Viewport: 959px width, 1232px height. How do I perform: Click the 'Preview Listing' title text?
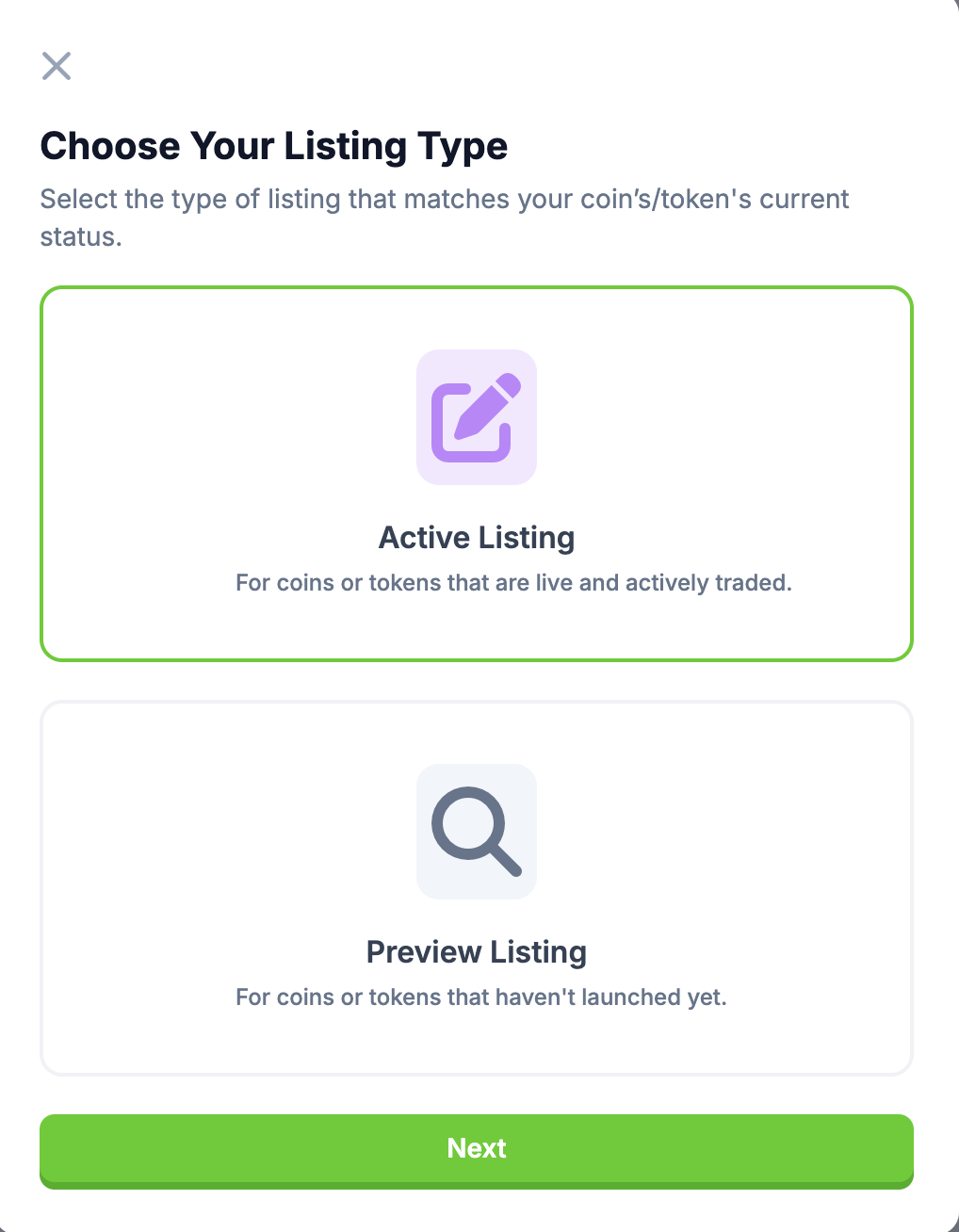[477, 952]
